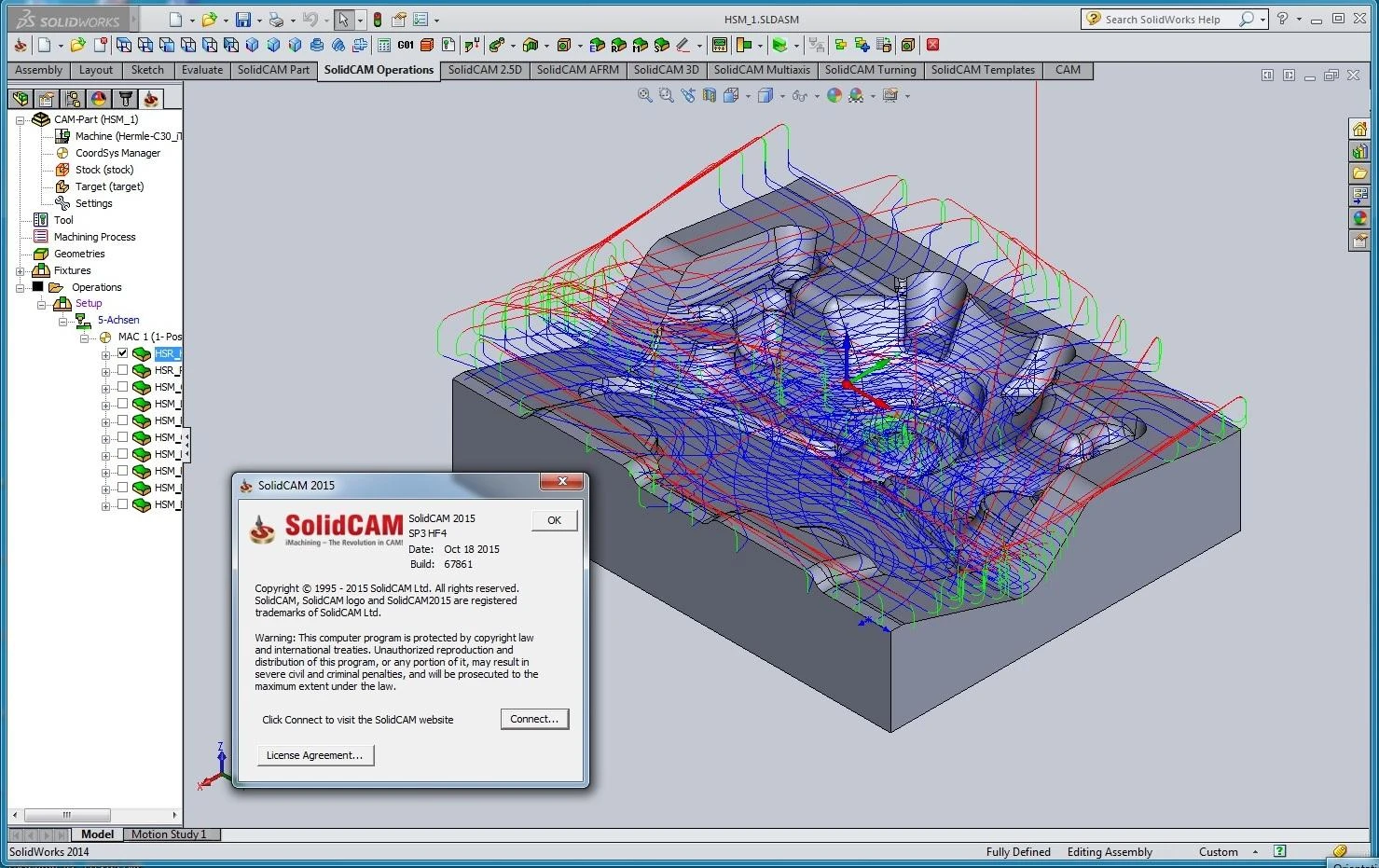1379x868 pixels.
Task: Click the G01 GCode icon
Action: [406, 45]
